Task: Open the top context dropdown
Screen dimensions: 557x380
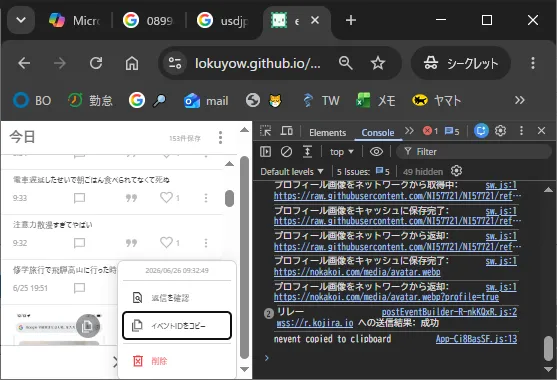Action: (x=341, y=152)
